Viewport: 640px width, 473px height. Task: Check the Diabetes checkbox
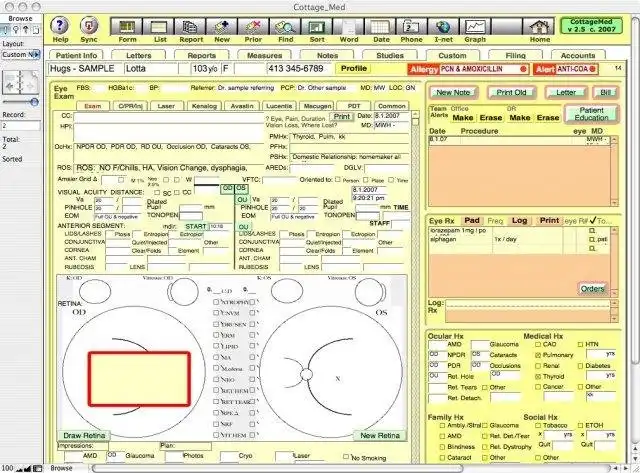pyautogui.click(x=580, y=366)
